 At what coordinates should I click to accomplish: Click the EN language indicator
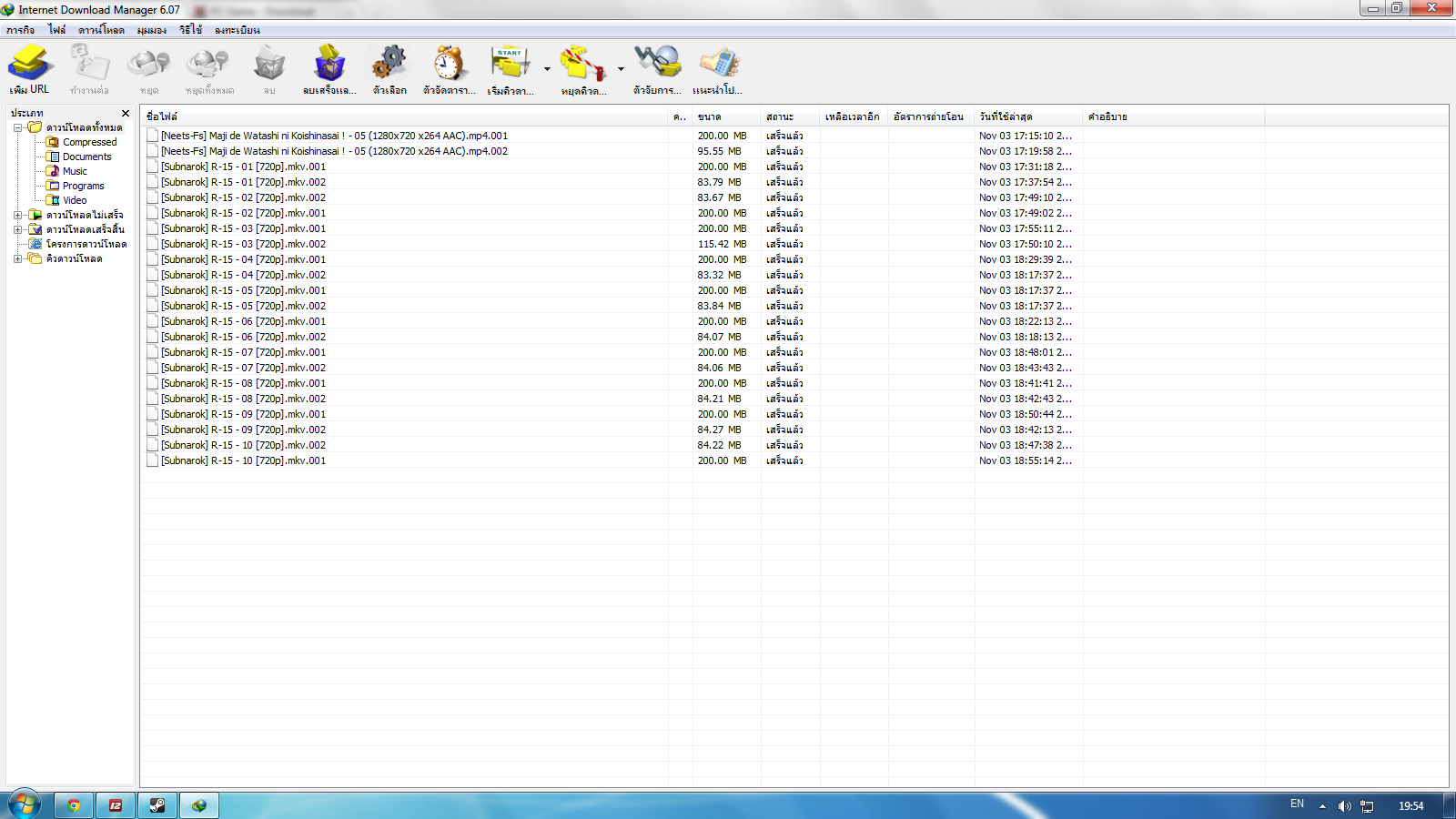(x=1297, y=804)
